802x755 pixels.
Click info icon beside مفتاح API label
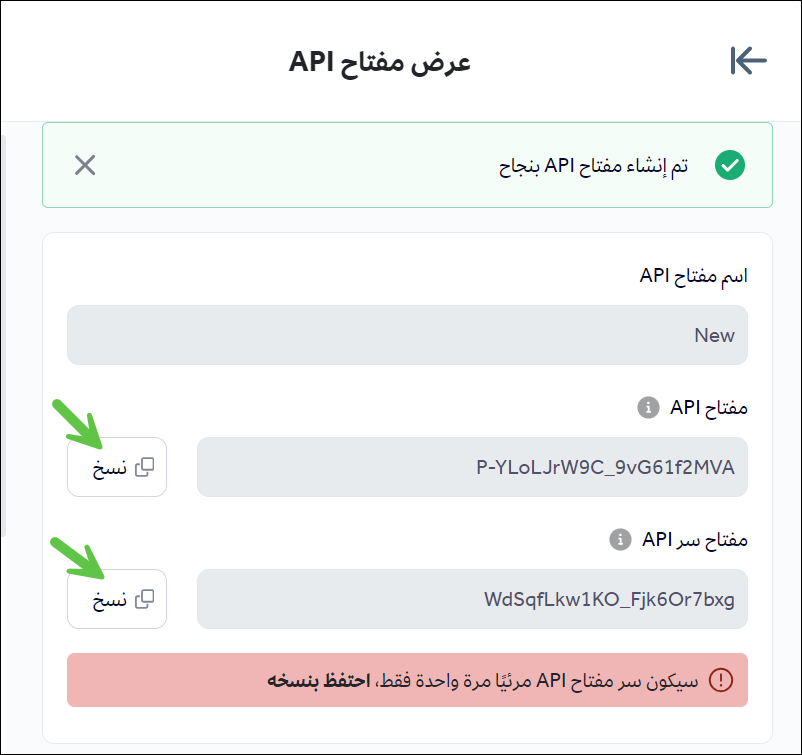(647, 407)
